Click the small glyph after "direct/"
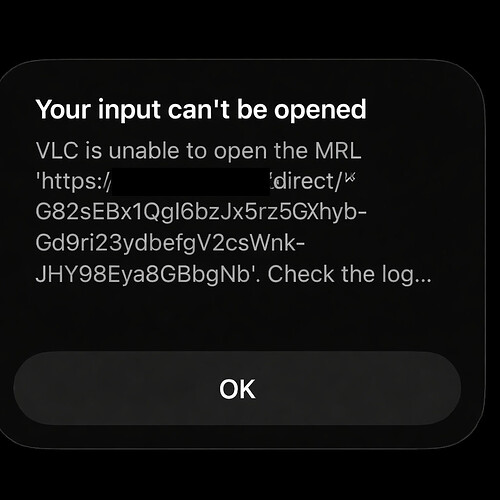The height and width of the screenshot is (500, 500). [x=350, y=178]
